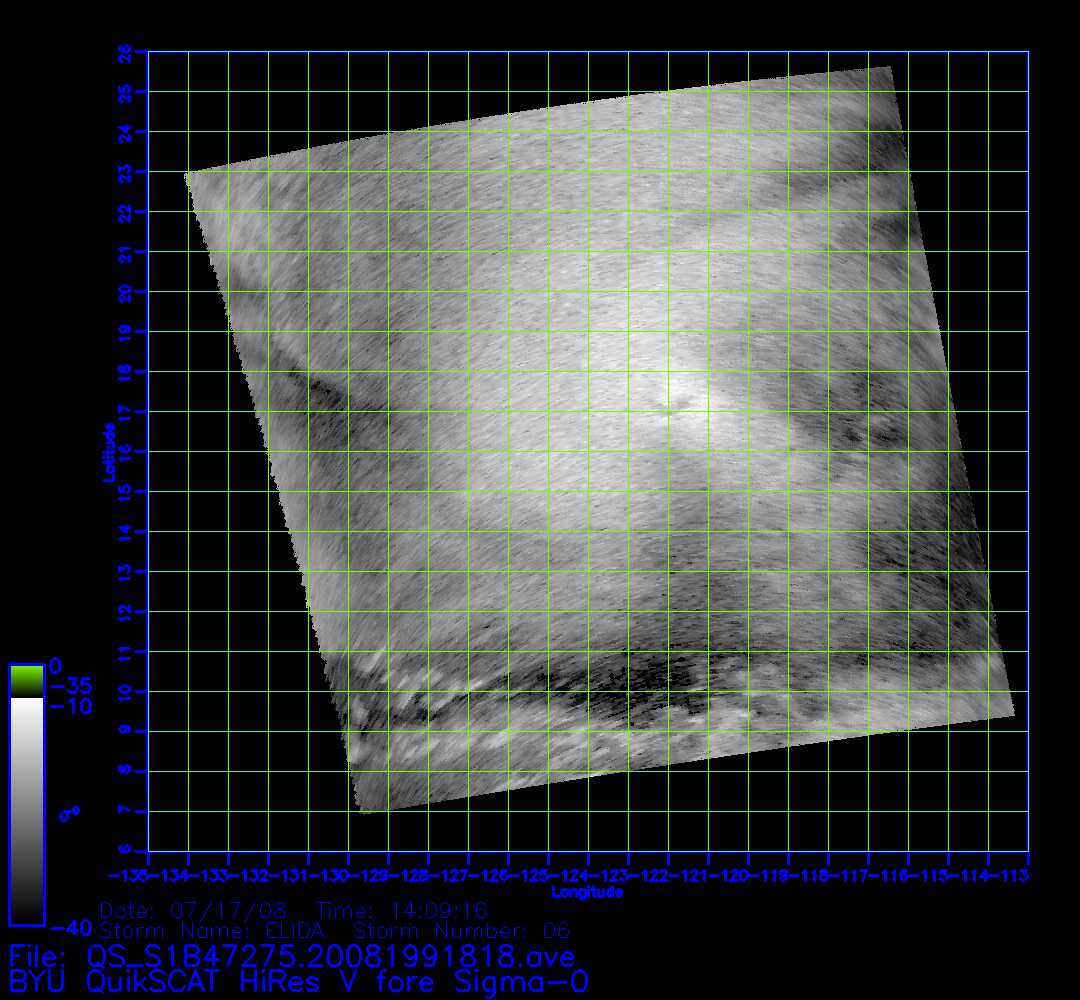Click the BYU QuikSCAT HiRes title line
Image resolution: width=1080 pixels, height=1000 pixels.
coord(298,981)
